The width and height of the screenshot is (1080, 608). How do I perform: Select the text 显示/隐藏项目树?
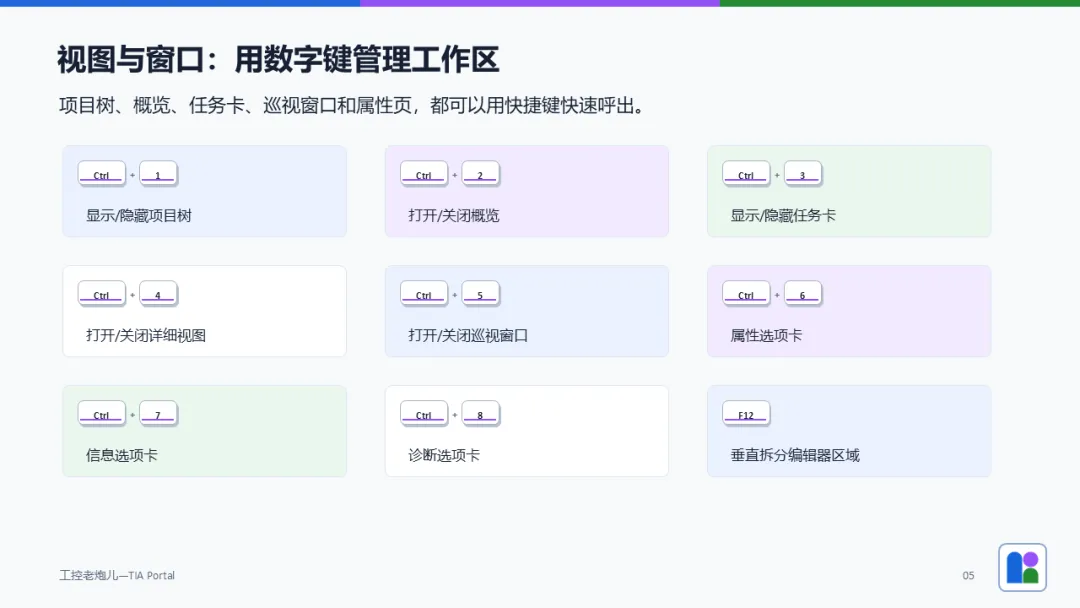(138, 216)
